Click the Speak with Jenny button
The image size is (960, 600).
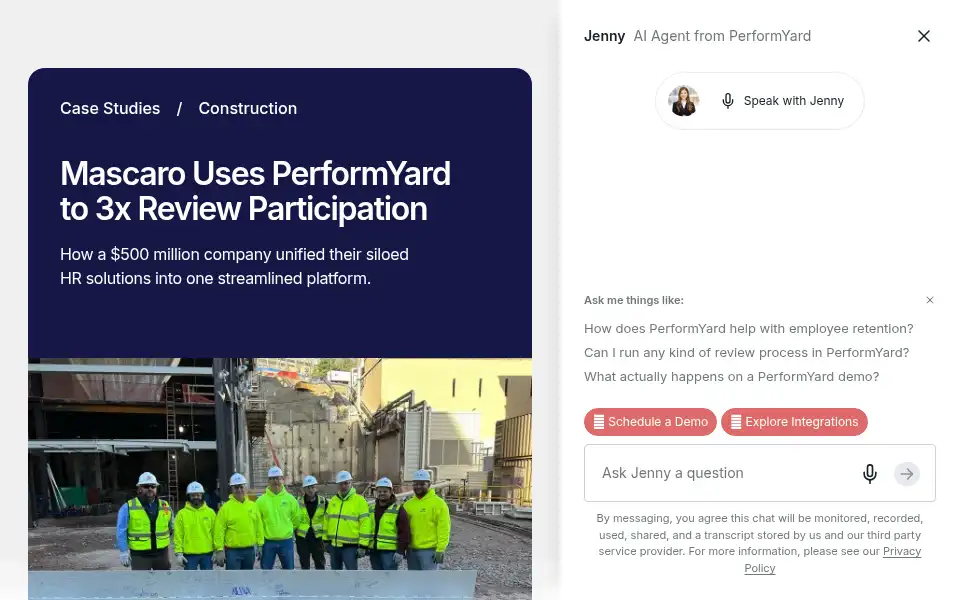(x=759, y=101)
